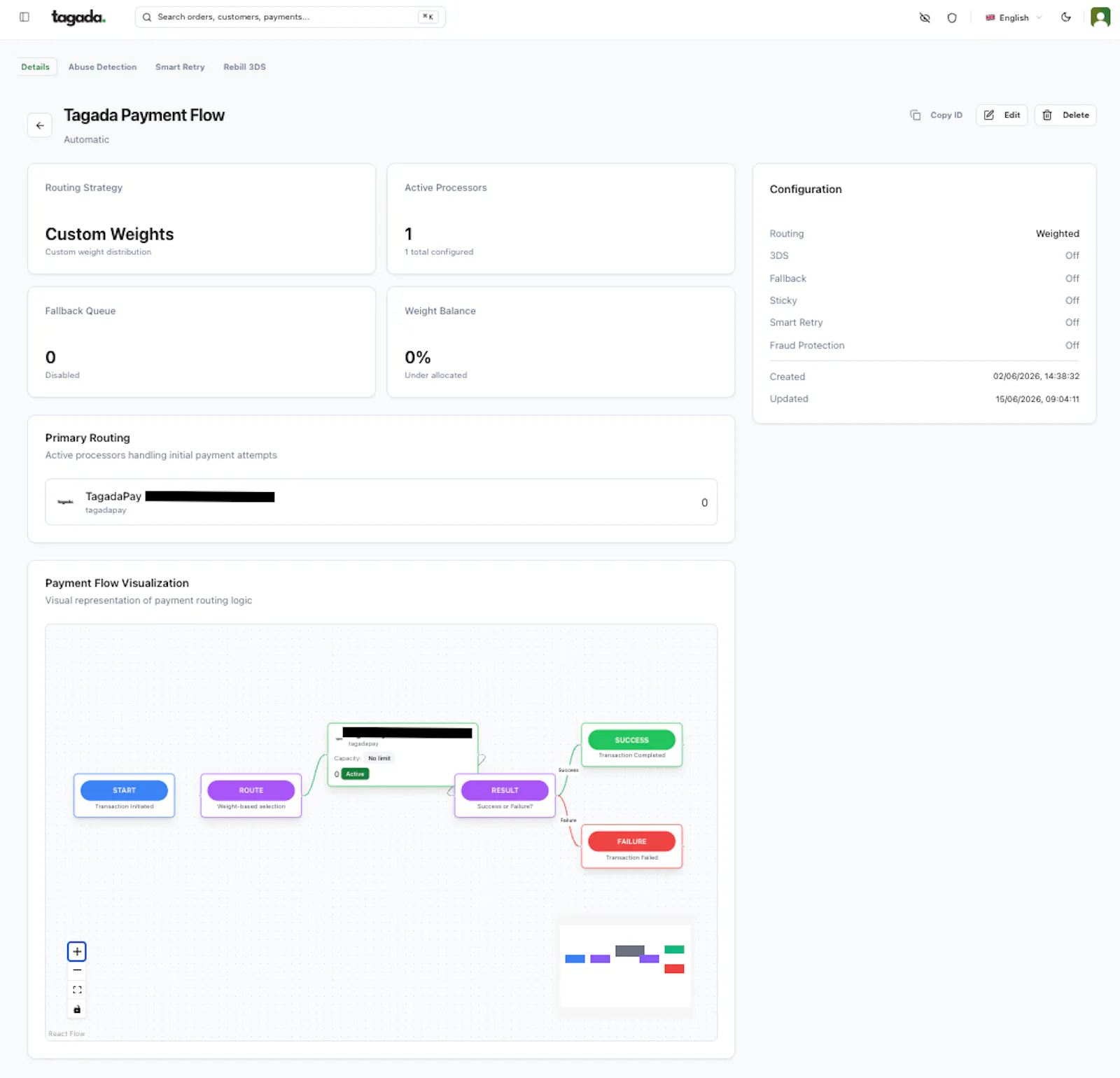Open the Abuse Detection tab

point(103,67)
